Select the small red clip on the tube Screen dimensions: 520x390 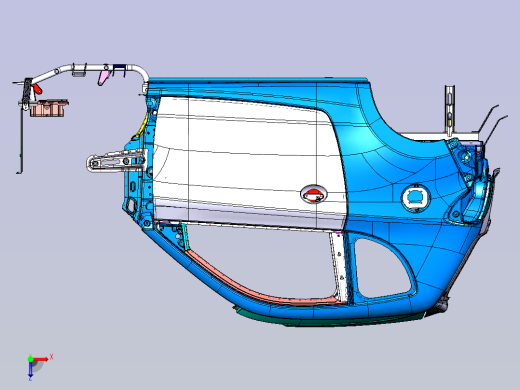click(x=37, y=89)
